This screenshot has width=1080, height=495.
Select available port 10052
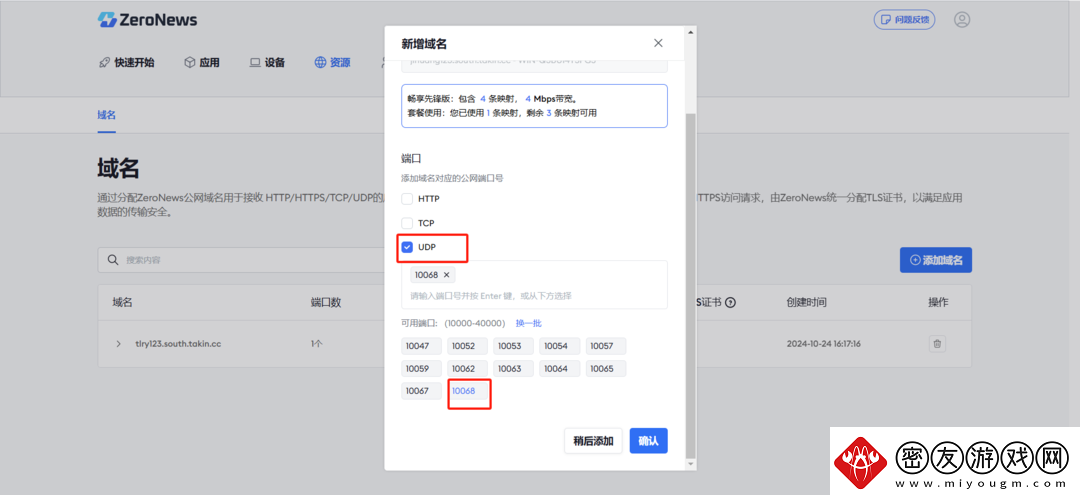(x=467, y=346)
